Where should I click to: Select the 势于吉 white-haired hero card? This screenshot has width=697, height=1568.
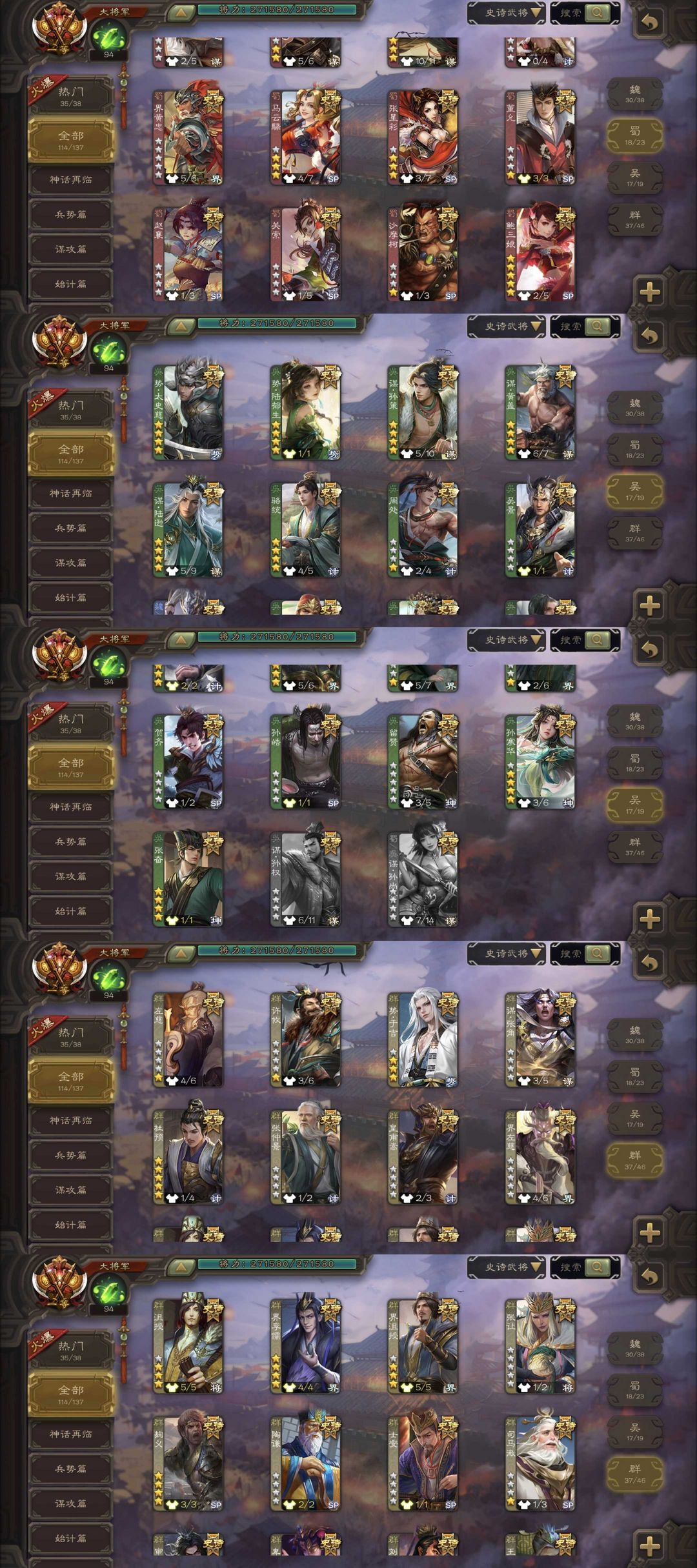(x=423, y=1040)
